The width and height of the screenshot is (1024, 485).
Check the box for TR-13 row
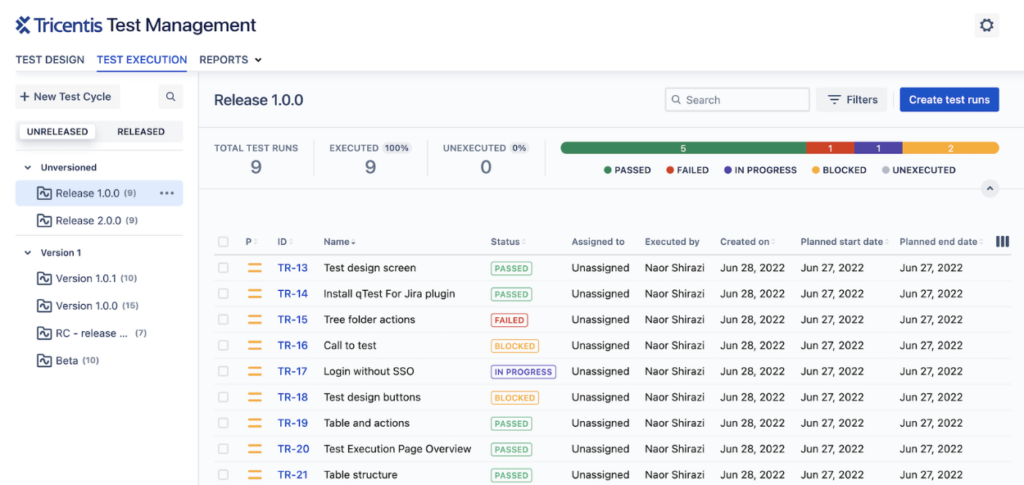pyautogui.click(x=223, y=268)
